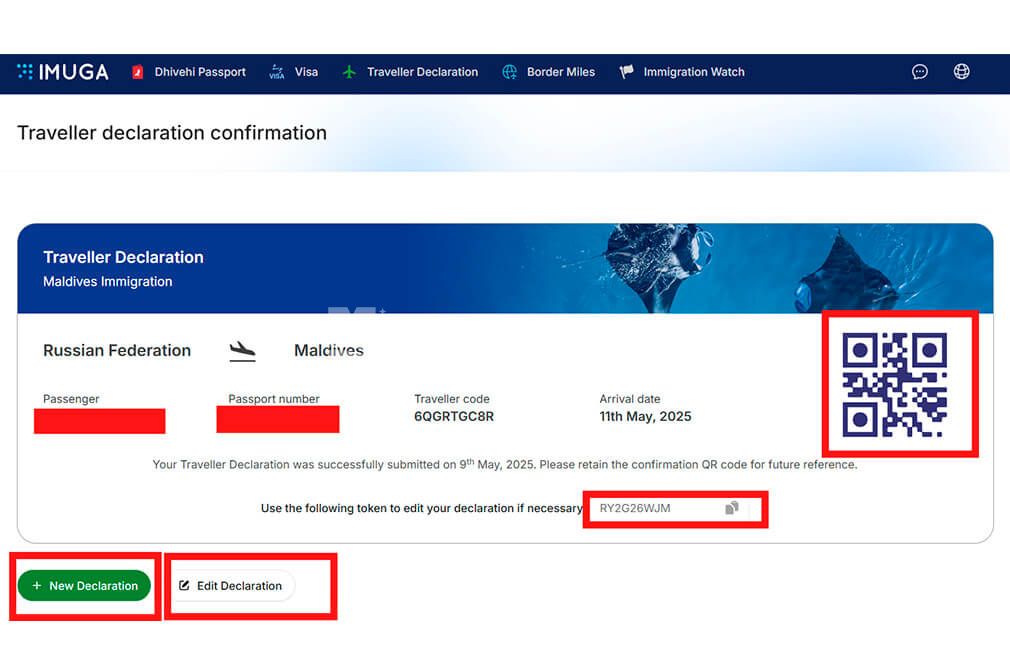Open the Immigration Watch menu item
The height and width of the screenshot is (668, 1010).
click(x=694, y=72)
